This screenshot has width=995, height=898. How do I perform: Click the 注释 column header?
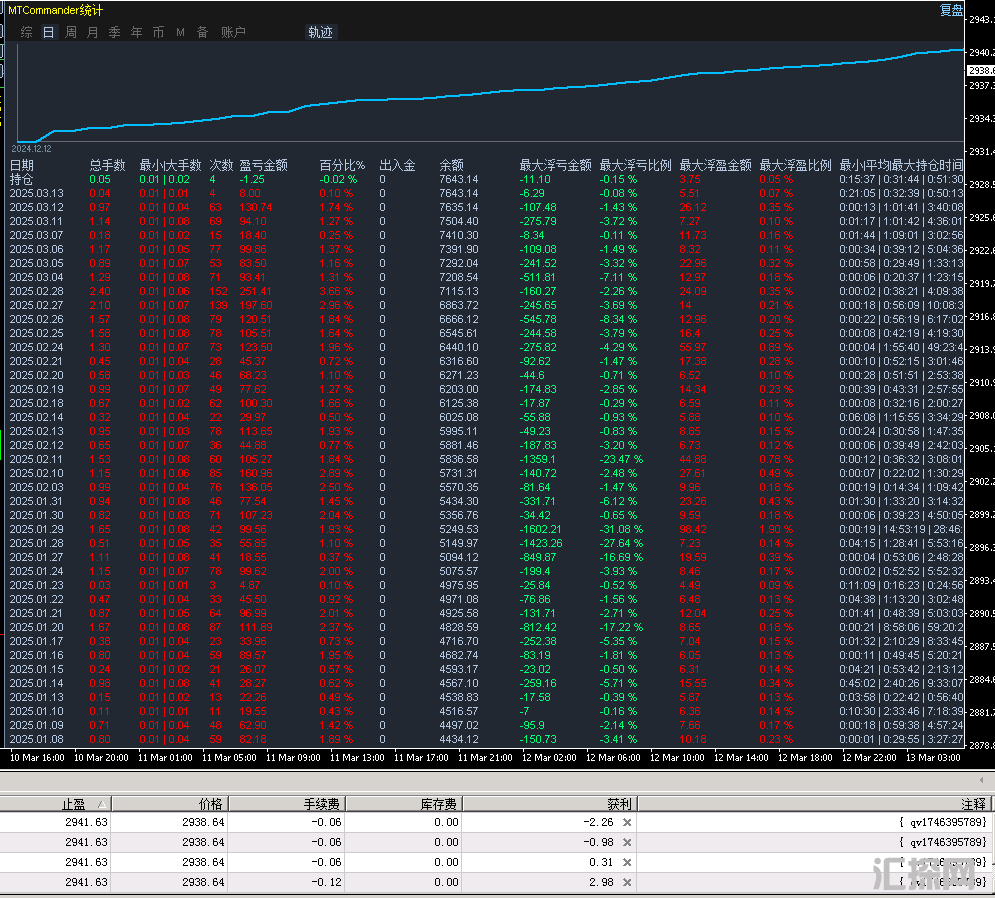coord(814,804)
